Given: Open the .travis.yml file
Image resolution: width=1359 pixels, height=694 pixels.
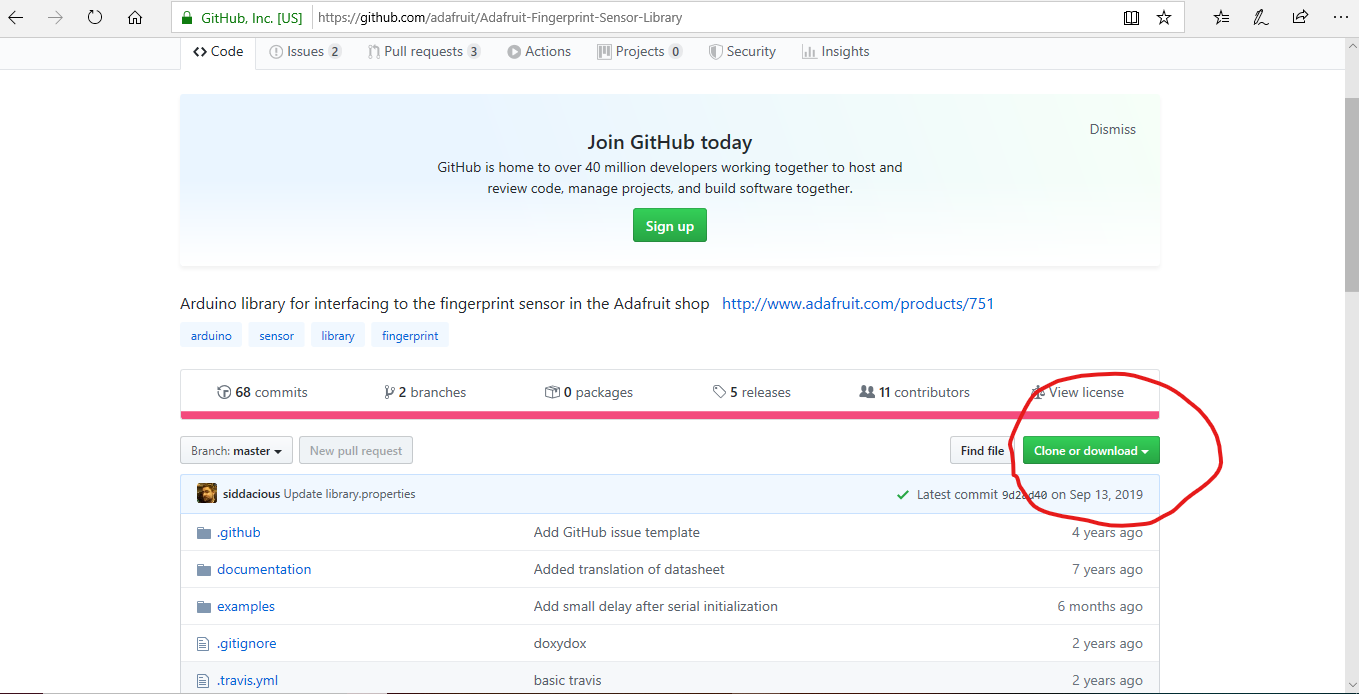Looking at the screenshot, I should pyautogui.click(x=248, y=680).
